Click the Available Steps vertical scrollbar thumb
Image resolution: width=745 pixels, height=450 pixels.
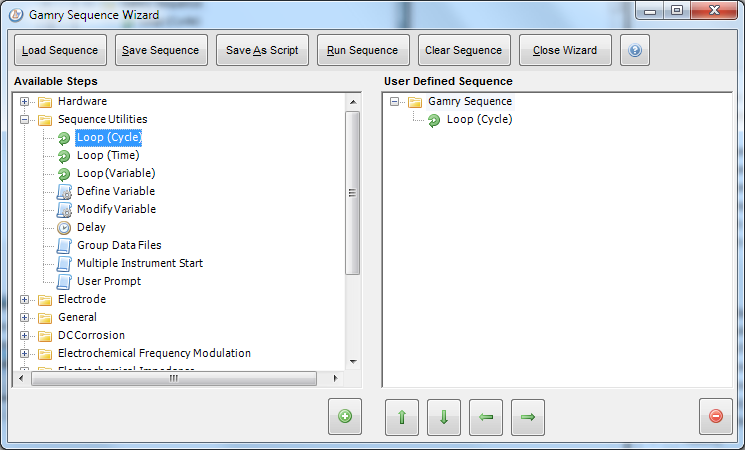pos(353,193)
